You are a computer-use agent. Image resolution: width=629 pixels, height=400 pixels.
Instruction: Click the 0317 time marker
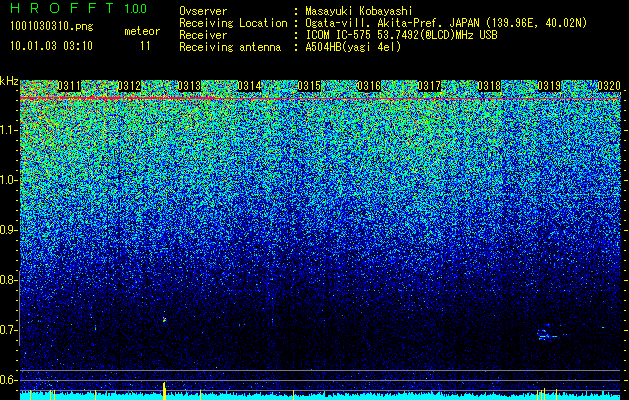(x=429, y=86)
